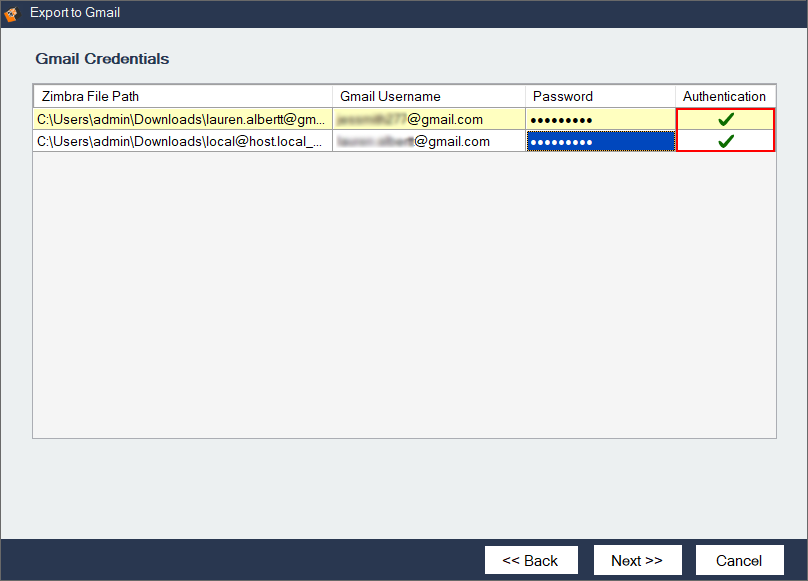Click the password field in first row
Screen dimensions: 808x581
[x=600, y=119]
